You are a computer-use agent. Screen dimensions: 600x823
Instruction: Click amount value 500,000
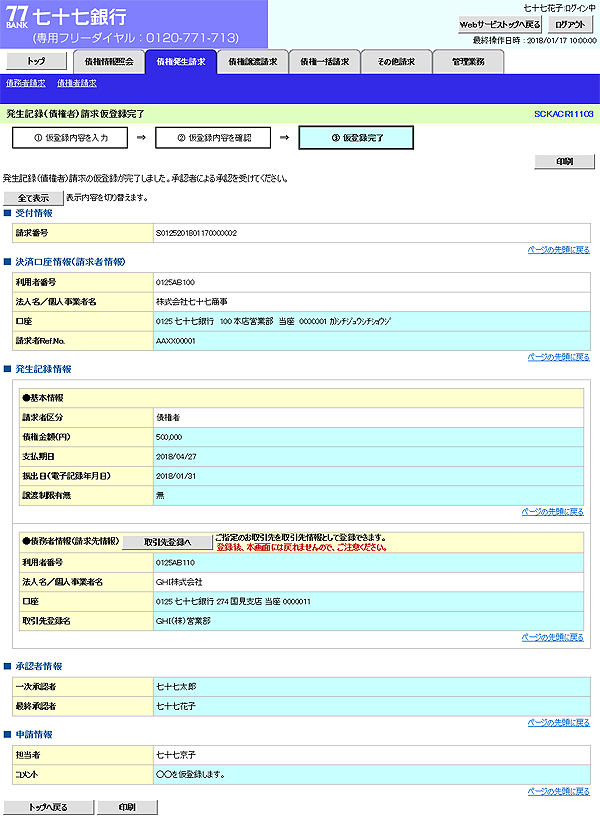pos(169,437)
